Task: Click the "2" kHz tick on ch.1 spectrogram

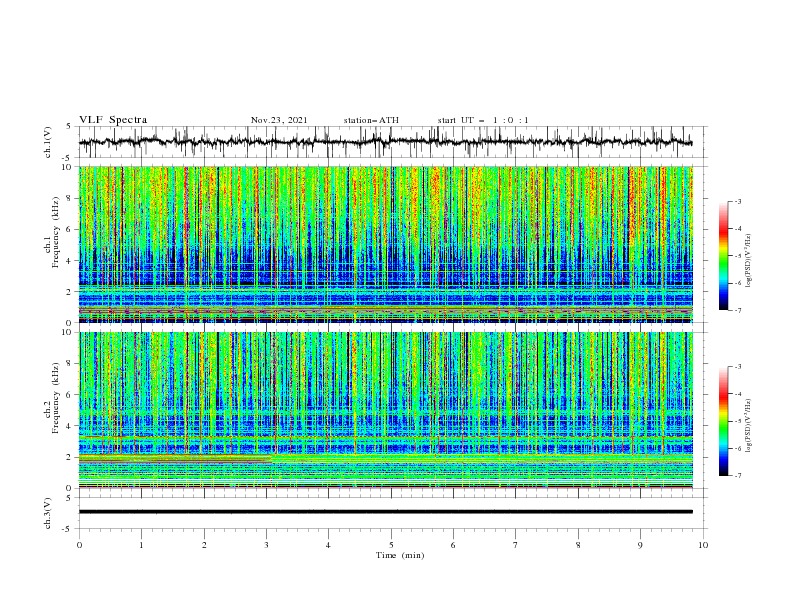Action: (x=70, y=291)
